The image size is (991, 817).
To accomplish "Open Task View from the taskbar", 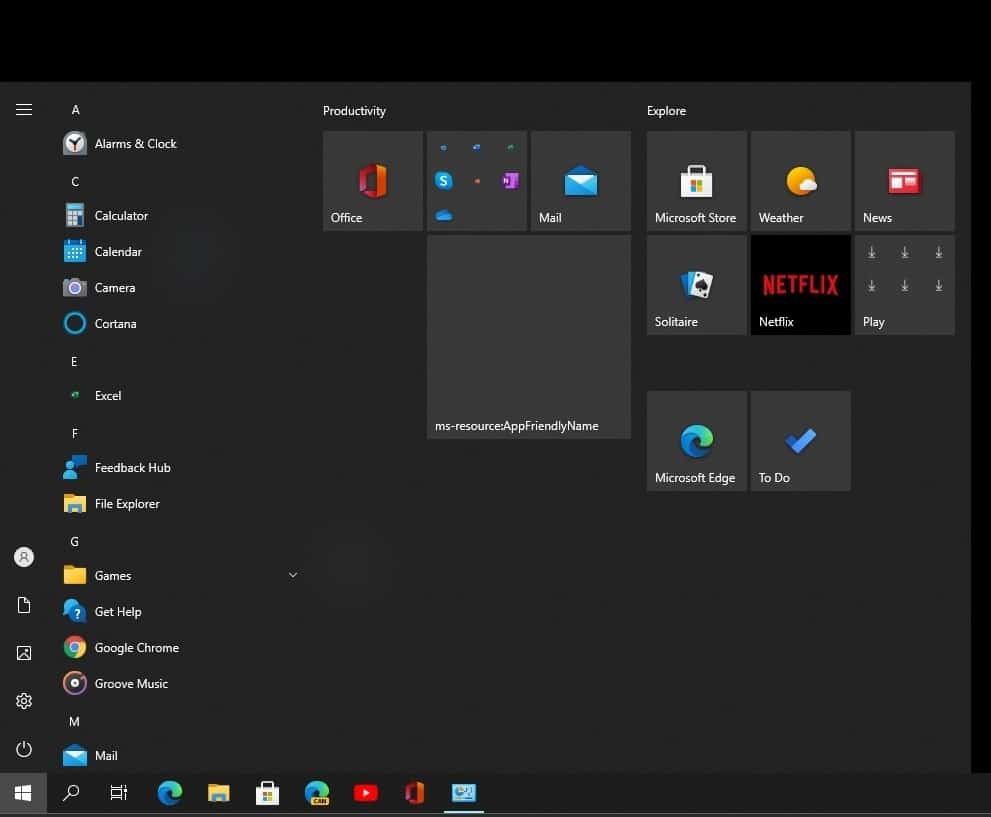I will (118, 792).
